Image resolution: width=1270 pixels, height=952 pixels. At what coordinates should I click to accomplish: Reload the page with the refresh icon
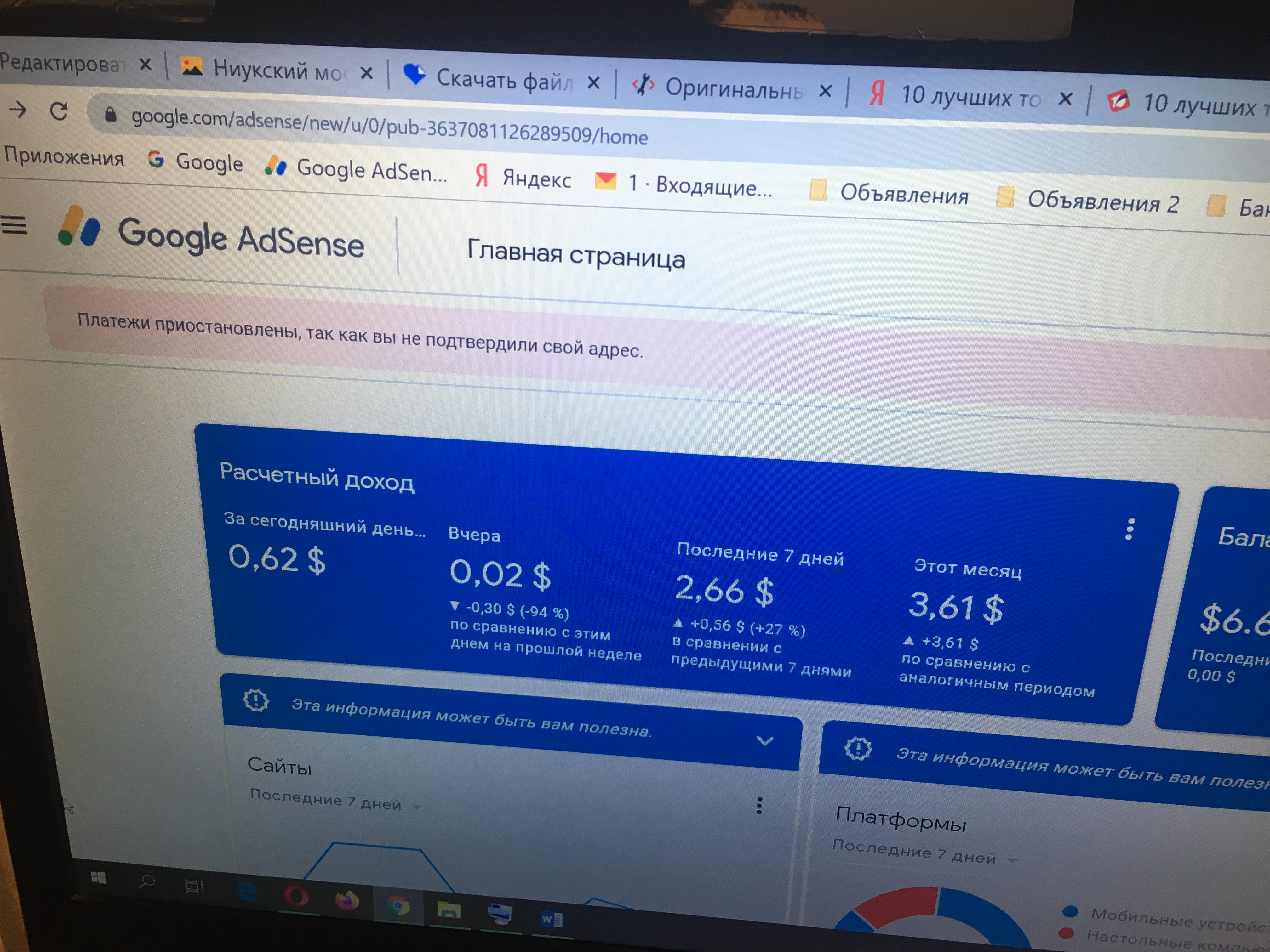click(x=59, y=111)
